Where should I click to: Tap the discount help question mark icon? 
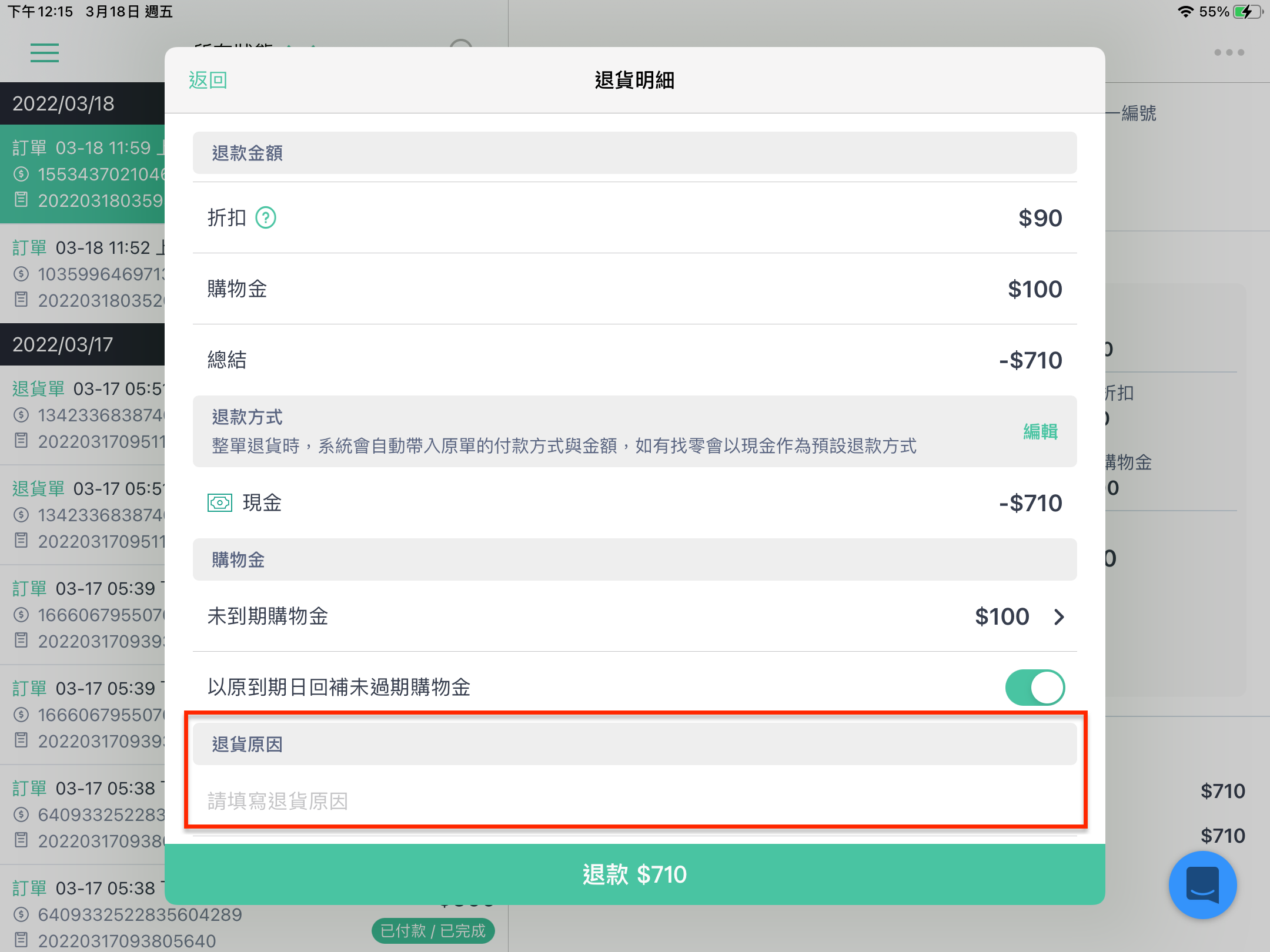pos(266,218)
